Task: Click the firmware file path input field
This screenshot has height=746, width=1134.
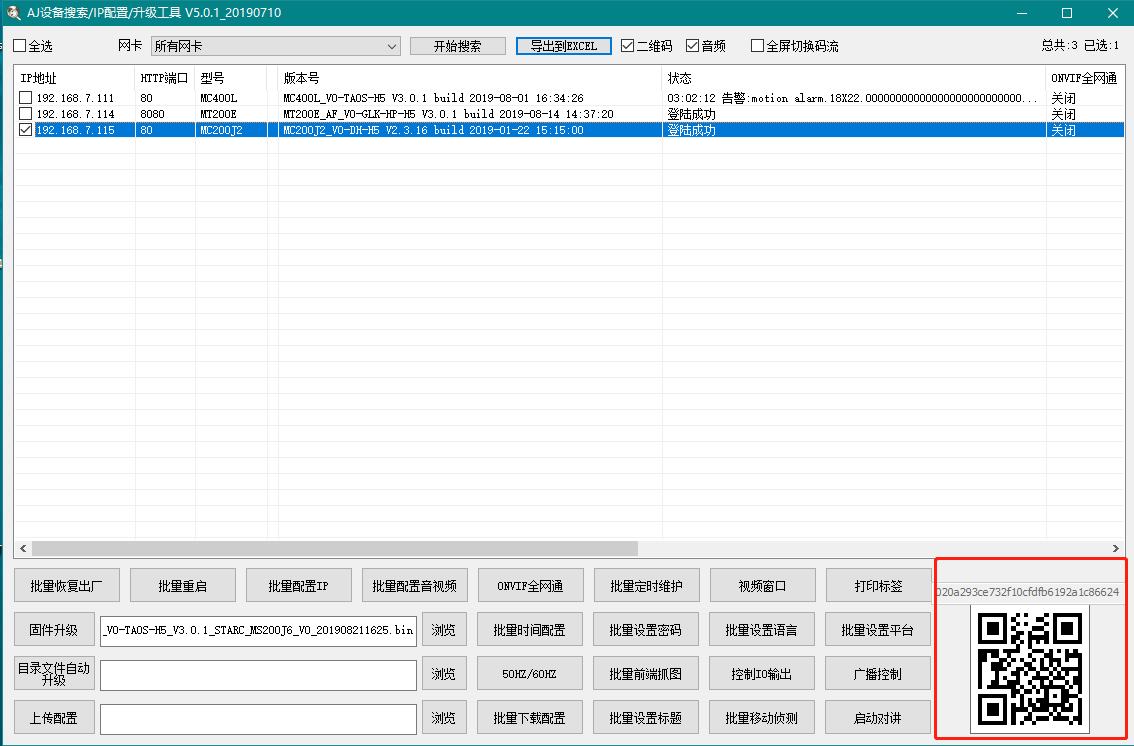Action: click(258, 630)
